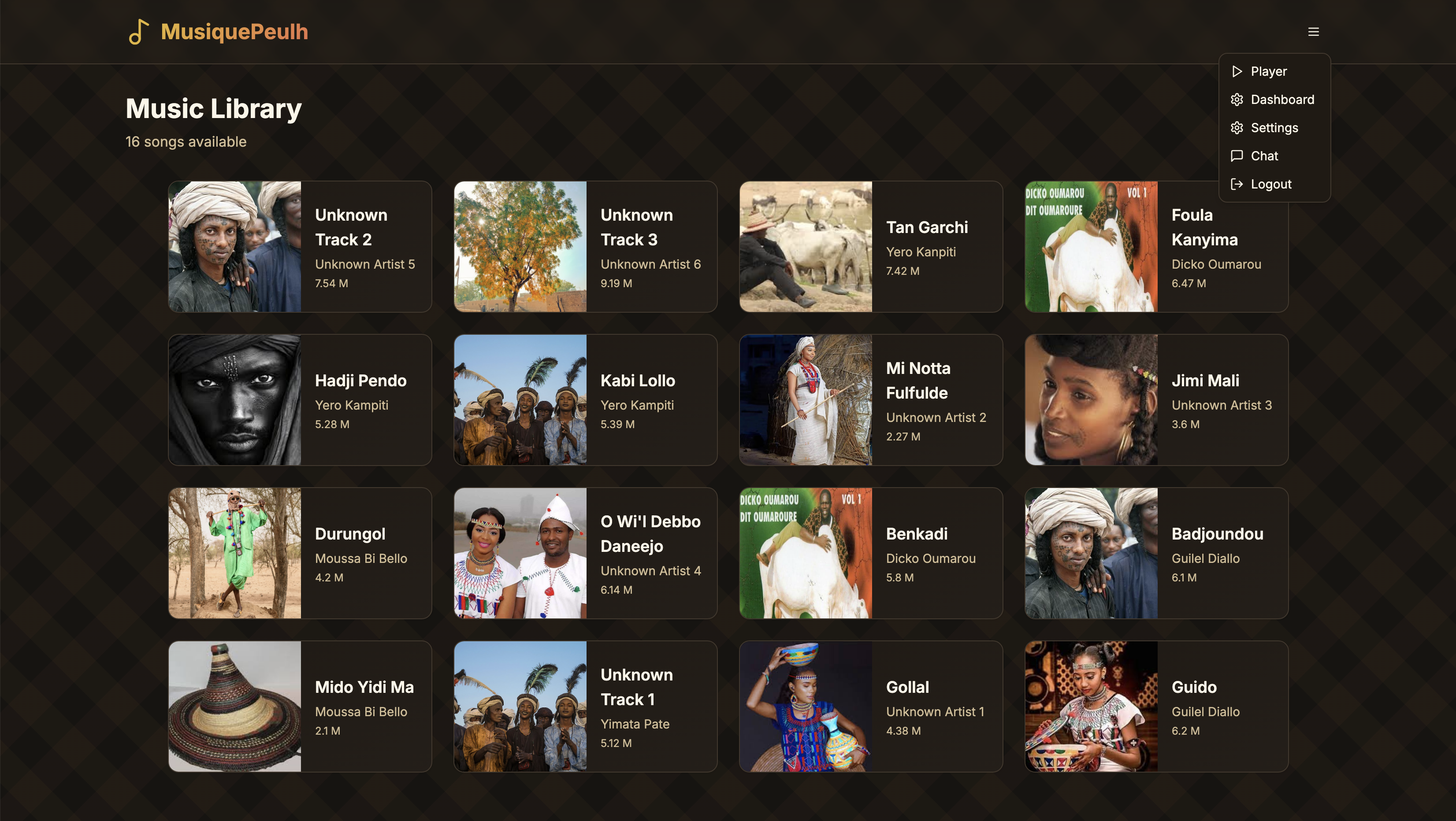This screenshot has width=1456, height=821.
Task: Click the Logout arrow icon
Action: point(1237,184)
